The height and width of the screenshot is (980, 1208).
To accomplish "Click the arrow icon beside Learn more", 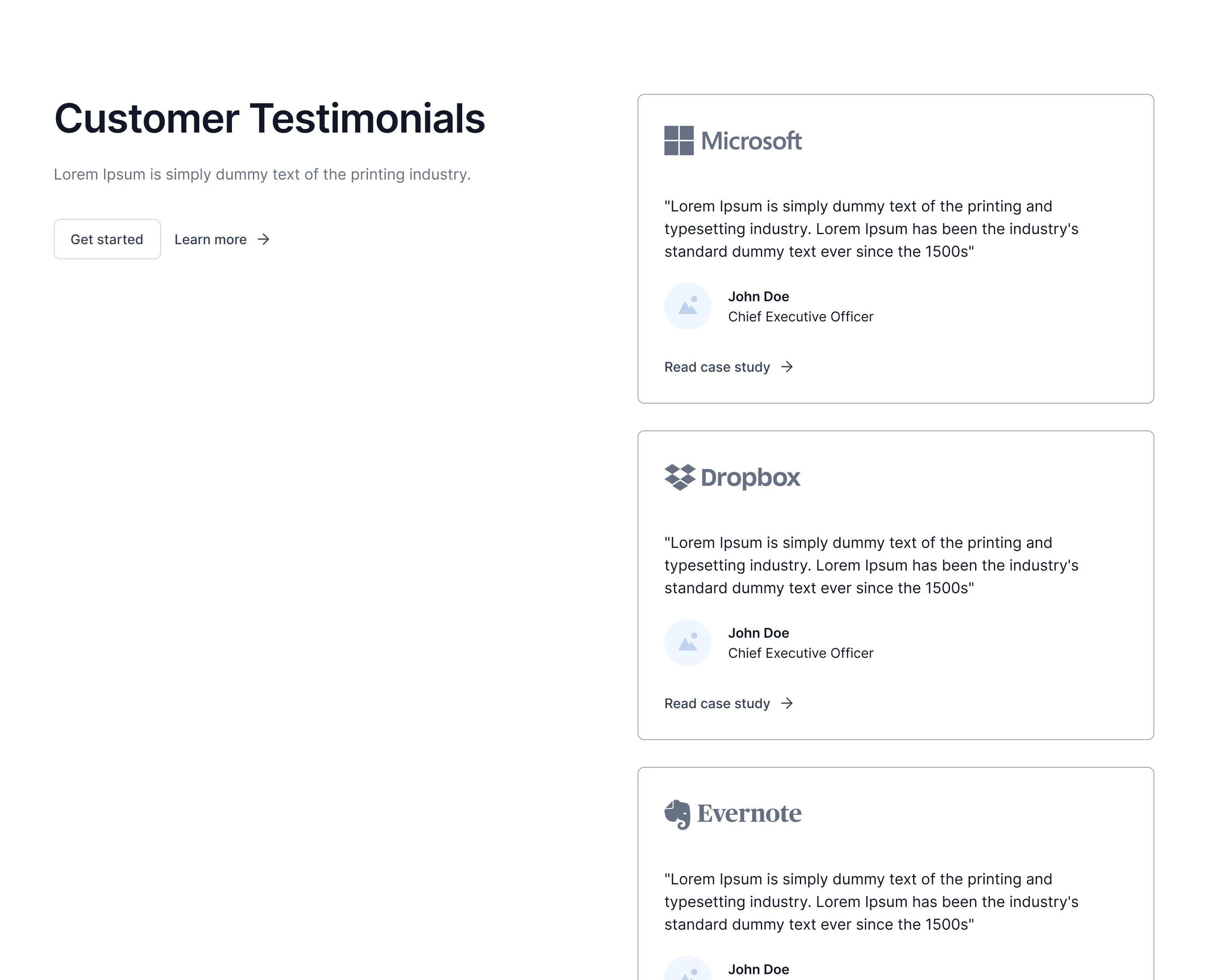I will tap(263, 240).
